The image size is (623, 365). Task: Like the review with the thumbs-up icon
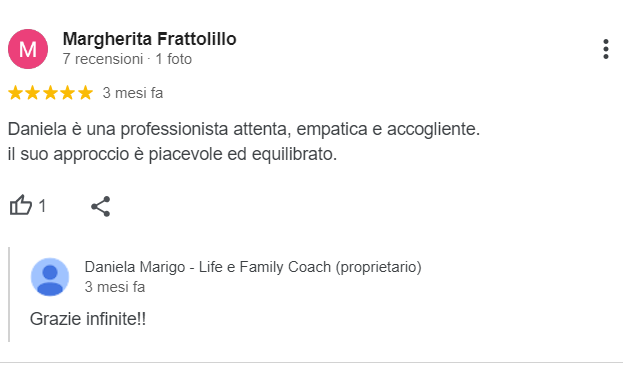(21, 205)
